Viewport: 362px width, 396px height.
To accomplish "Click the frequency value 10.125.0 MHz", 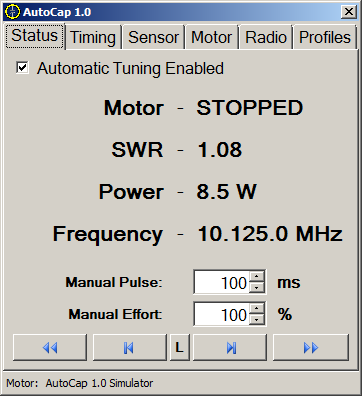I will [x=270, y=234].
